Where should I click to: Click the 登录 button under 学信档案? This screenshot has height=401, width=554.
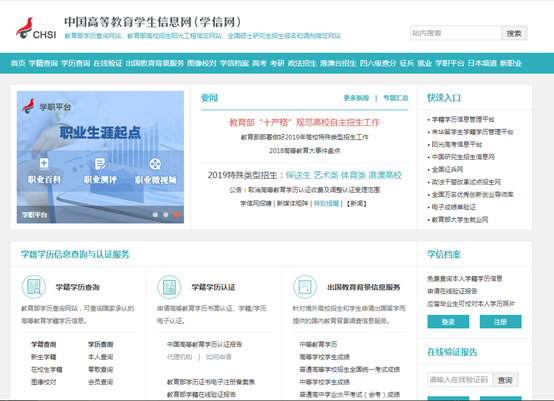click(448, 322)
